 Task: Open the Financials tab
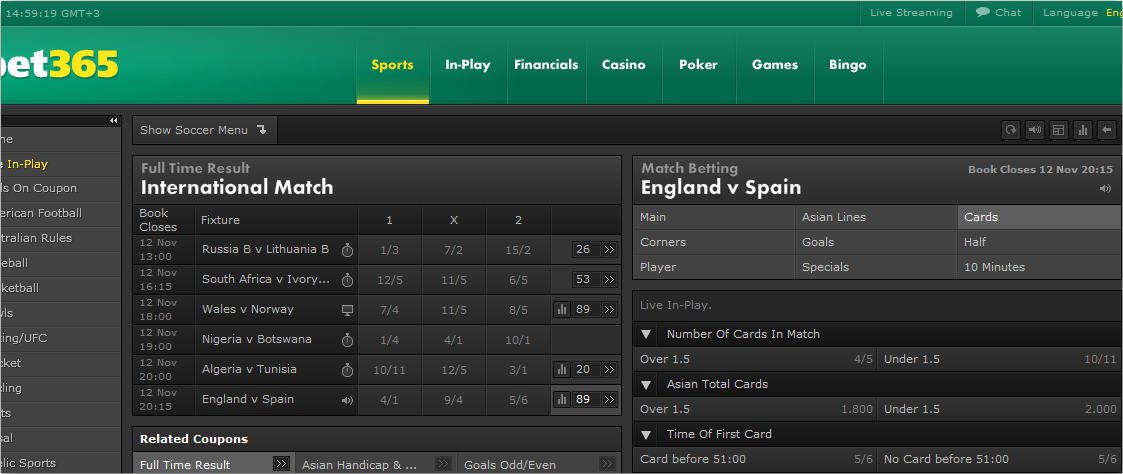(x=546, y=65)
